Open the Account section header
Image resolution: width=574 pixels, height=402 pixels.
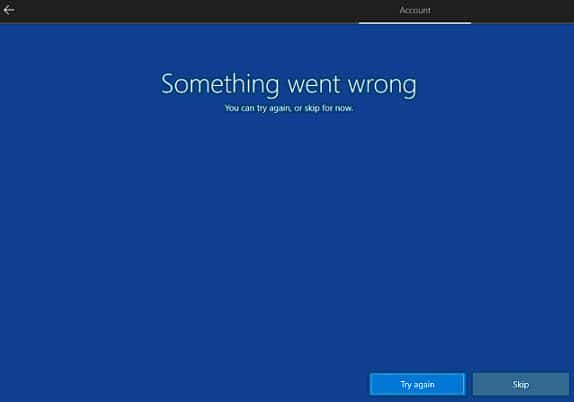415,10
